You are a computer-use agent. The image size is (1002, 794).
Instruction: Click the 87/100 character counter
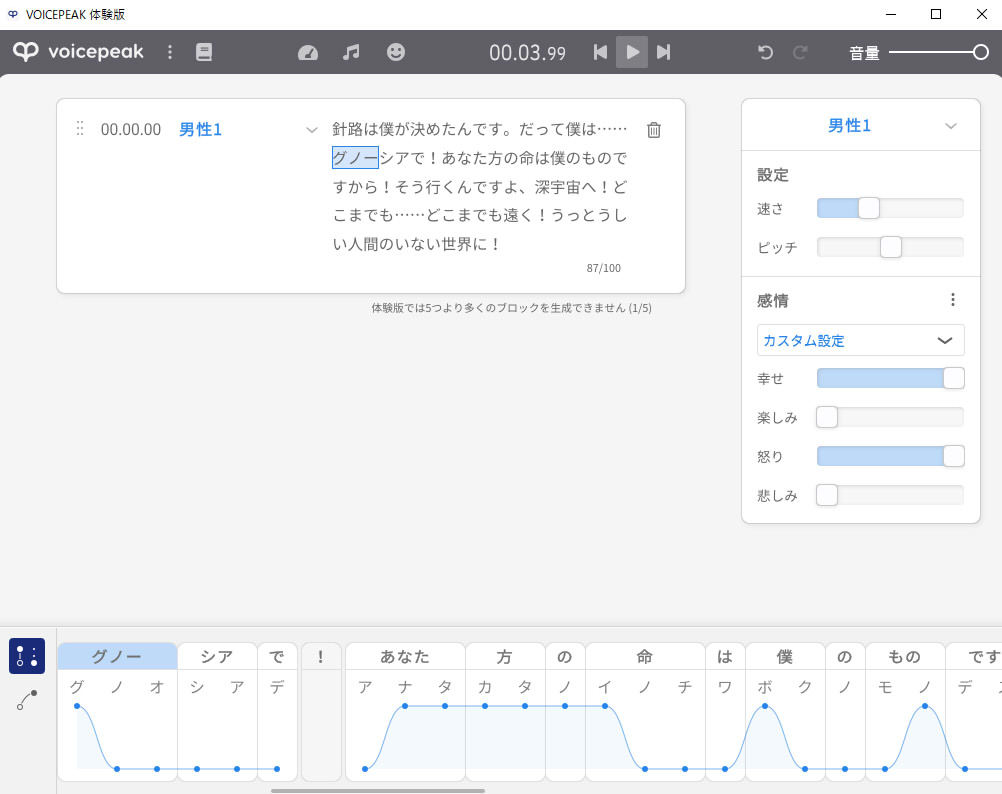click(603, 268)
